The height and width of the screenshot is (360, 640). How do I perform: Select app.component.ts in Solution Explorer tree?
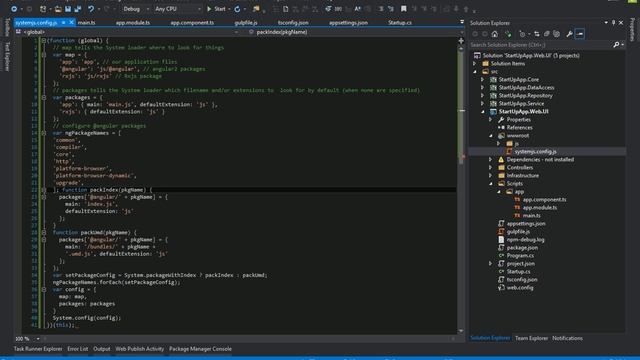tap(544, 200)
